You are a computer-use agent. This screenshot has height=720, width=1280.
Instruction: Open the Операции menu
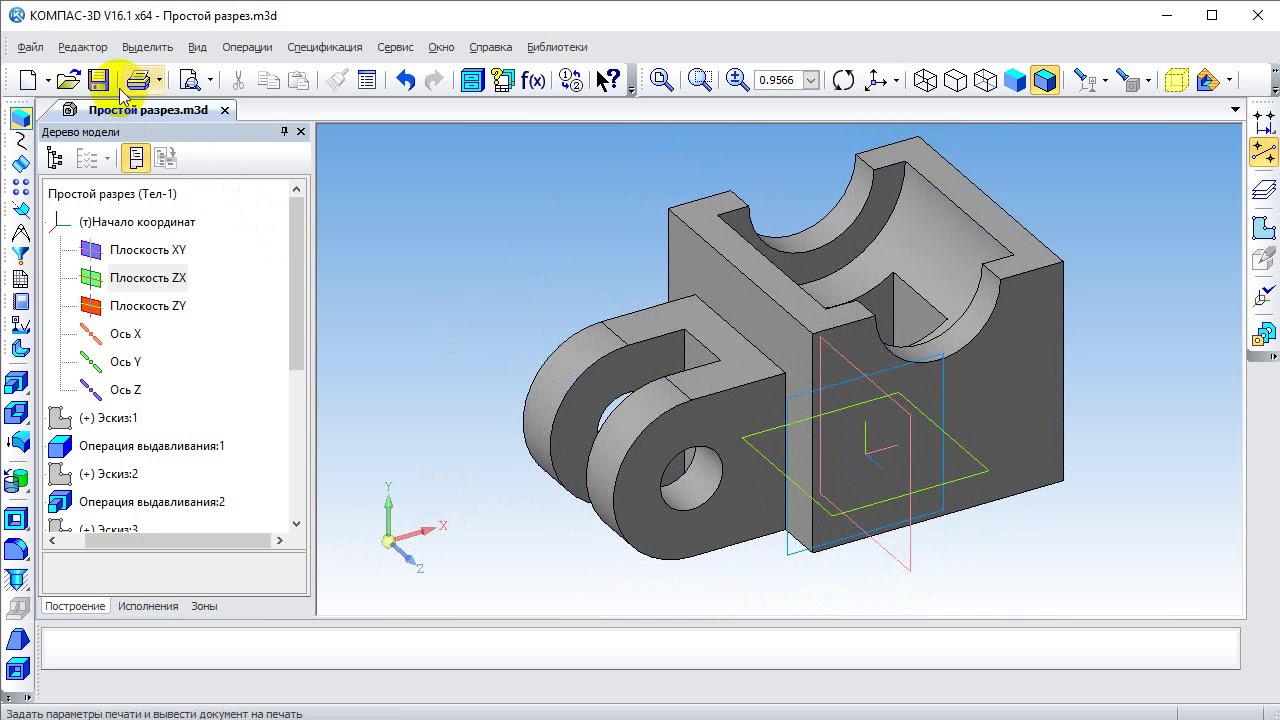pos(247,47)
